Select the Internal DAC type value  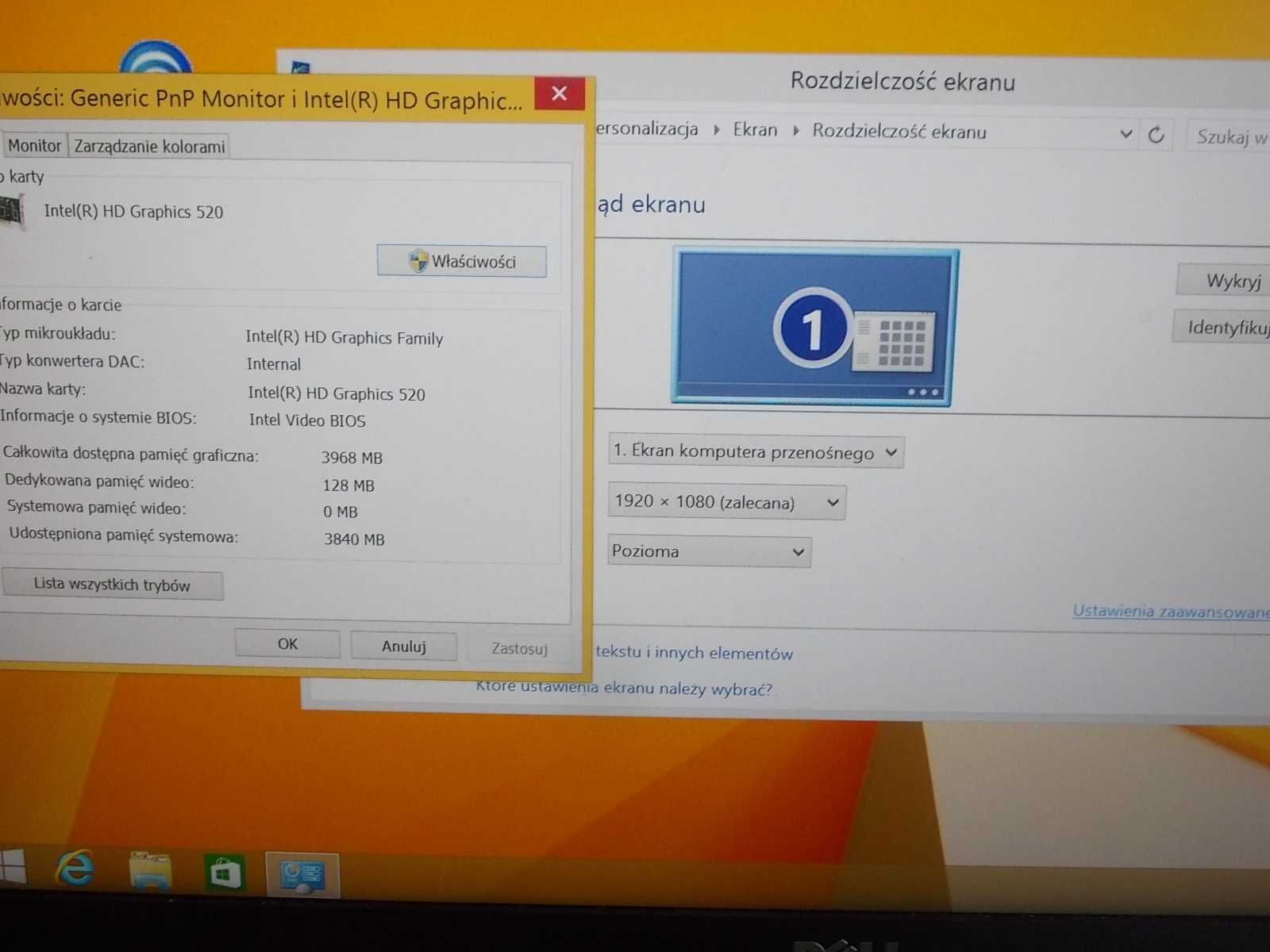pos(274,364)
